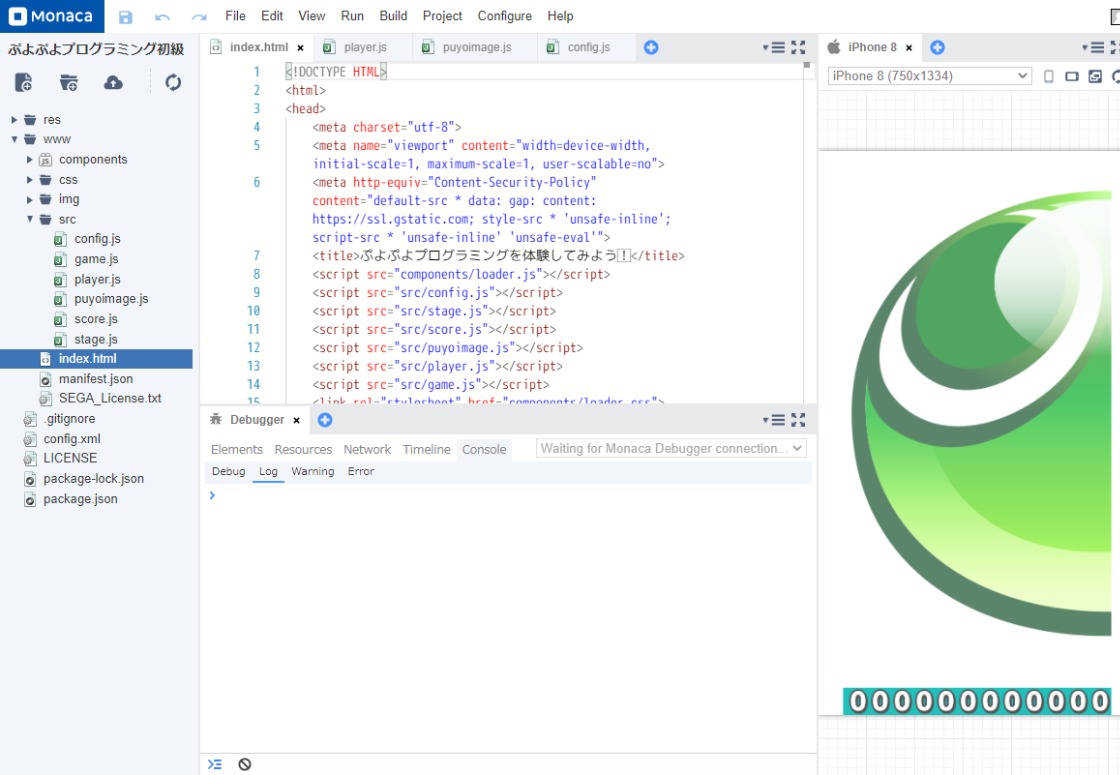Open the Help menu
The image size is (1120, 775).
(560, 16)
